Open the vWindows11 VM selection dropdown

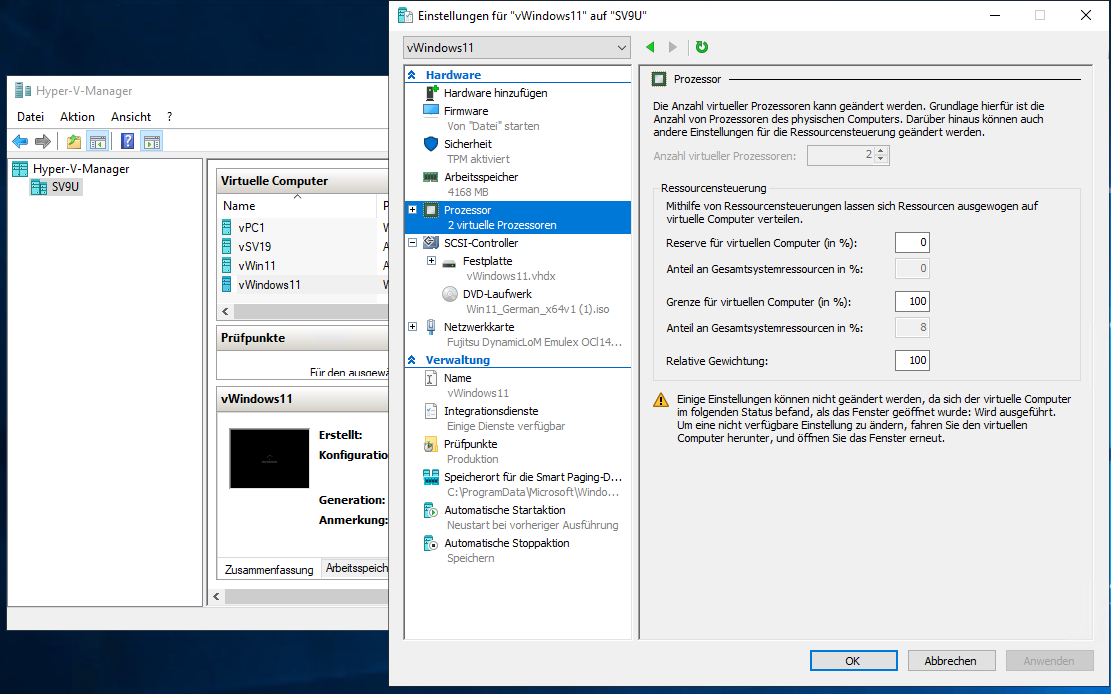[x=625, y=47]
